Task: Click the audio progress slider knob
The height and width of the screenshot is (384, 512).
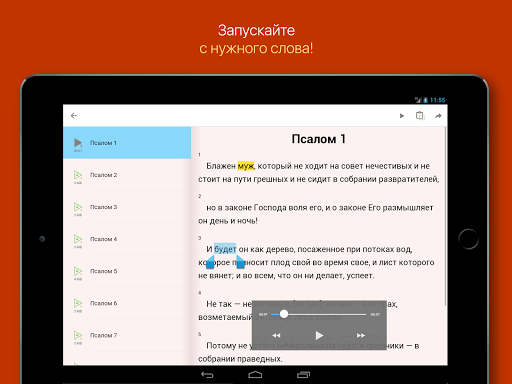Action: 284,314
